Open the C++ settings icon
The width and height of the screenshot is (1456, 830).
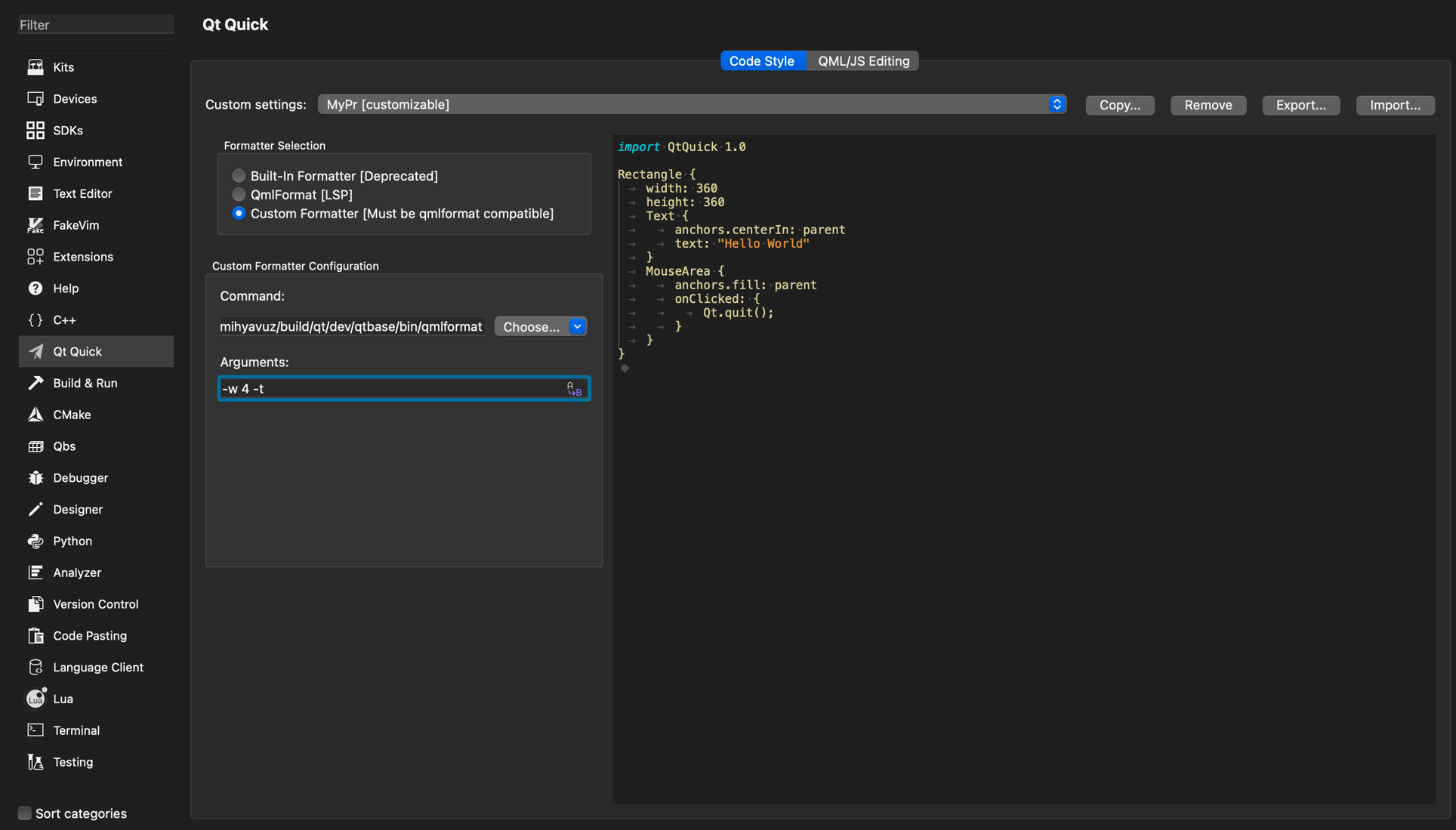point(35,319)
